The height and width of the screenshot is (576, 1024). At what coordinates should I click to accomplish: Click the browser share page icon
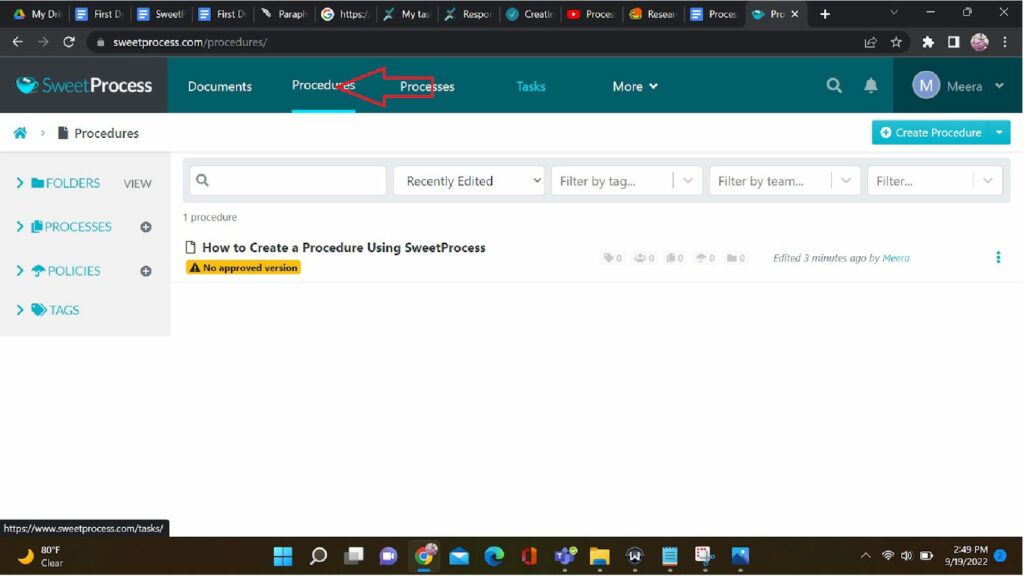tap(870, 42)
